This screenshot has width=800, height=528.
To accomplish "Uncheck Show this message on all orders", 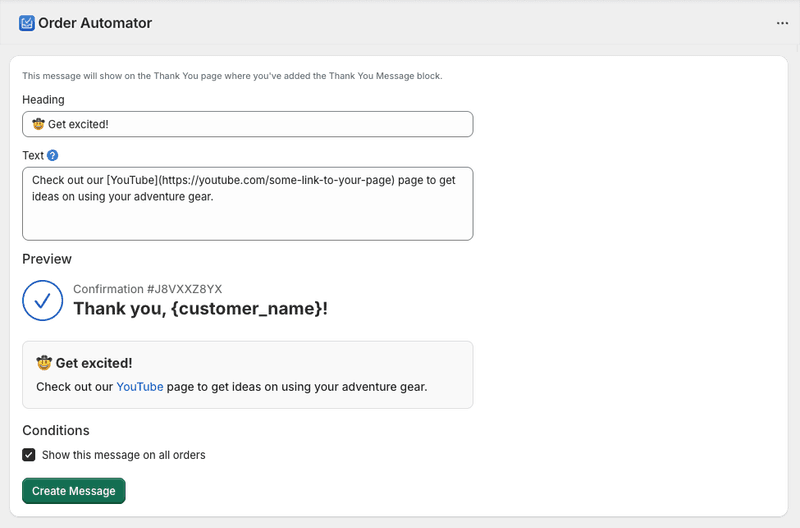I will pos(29,455).
